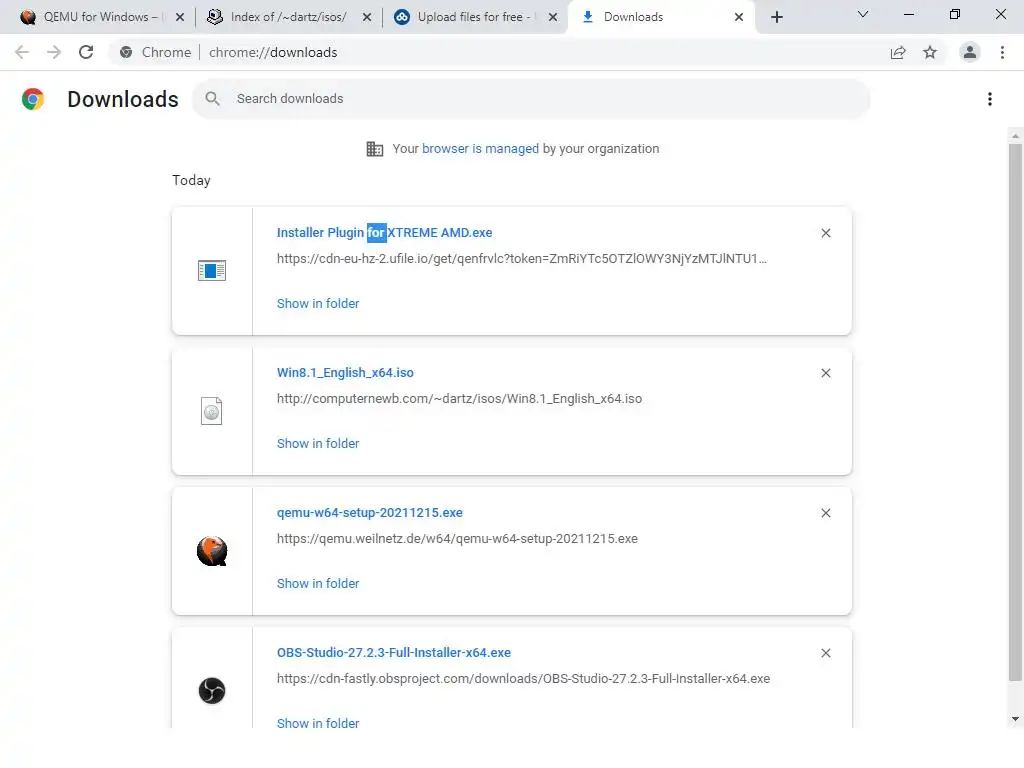This screenshot has width=1024, height=768.
Task: Open the 'browser is managed' link
Action: coord(480,149)
